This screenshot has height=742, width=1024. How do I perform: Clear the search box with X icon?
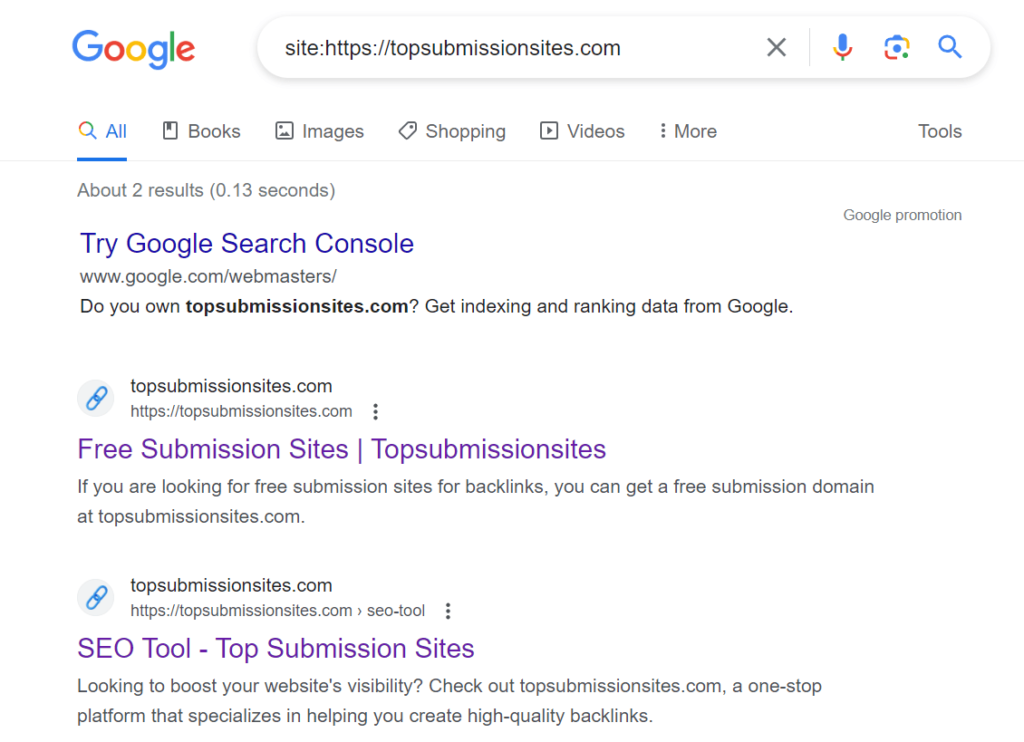point(776,47)
